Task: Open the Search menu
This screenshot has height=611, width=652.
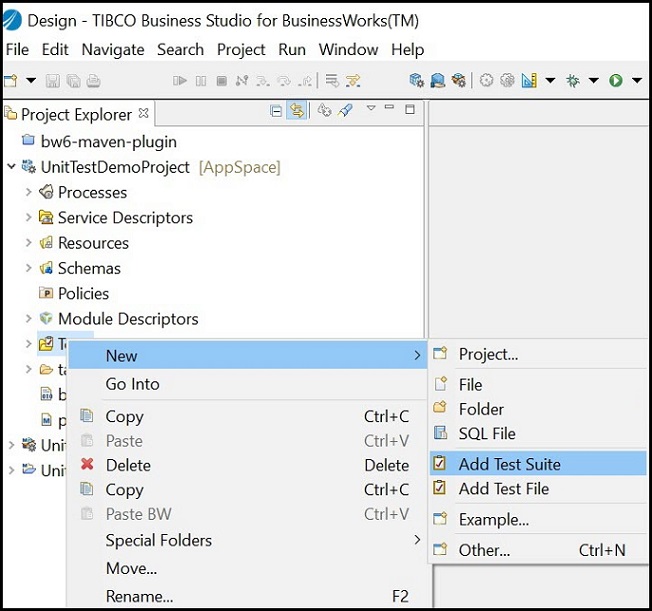Action: (x=180, y=49)
